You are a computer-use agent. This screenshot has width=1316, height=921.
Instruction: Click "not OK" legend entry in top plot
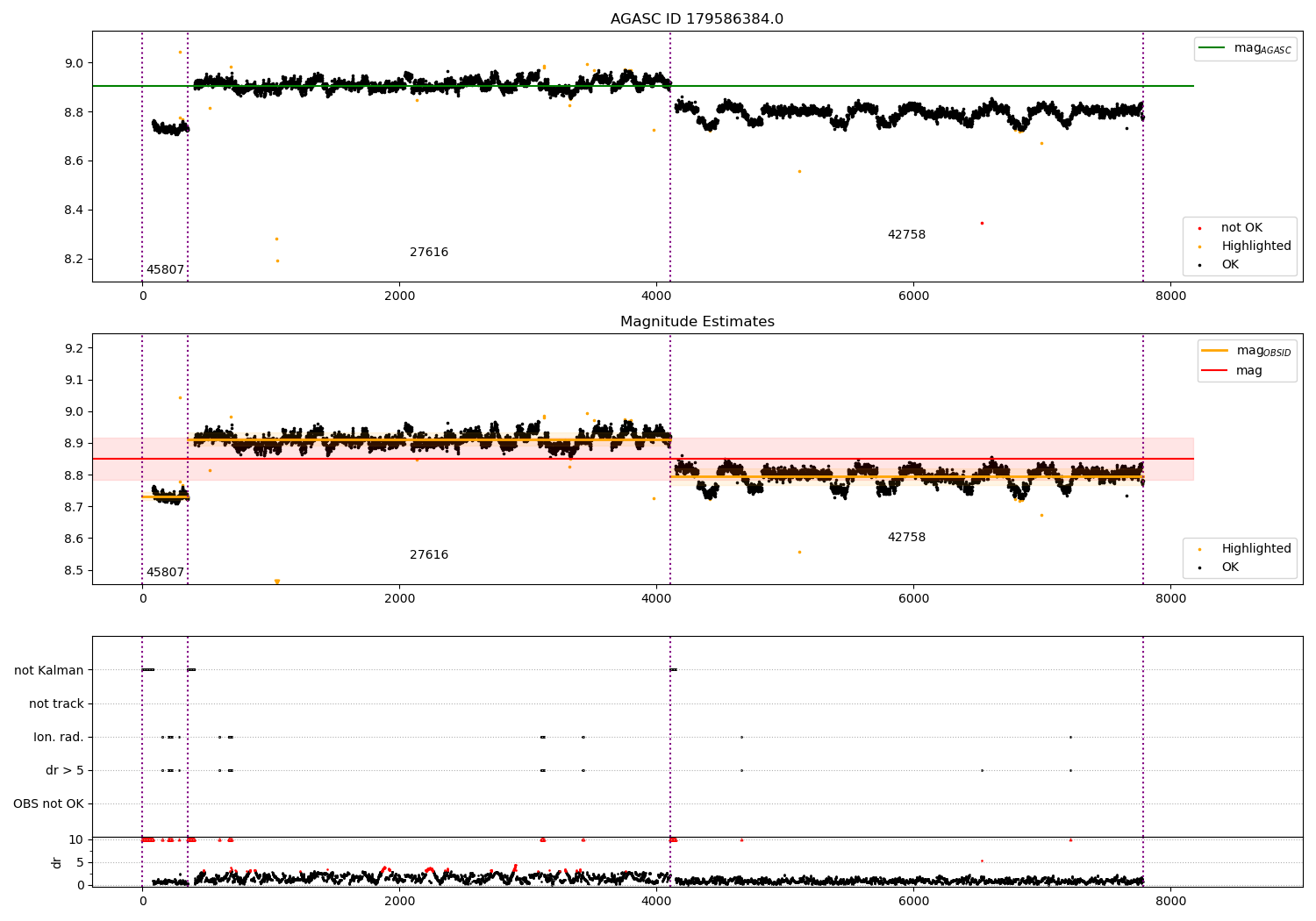click(1241, 227)
